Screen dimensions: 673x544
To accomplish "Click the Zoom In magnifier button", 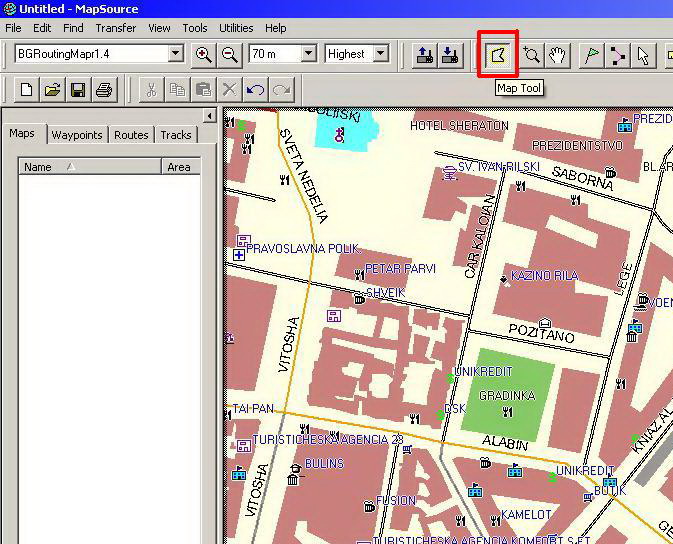I will coord(203,55).
